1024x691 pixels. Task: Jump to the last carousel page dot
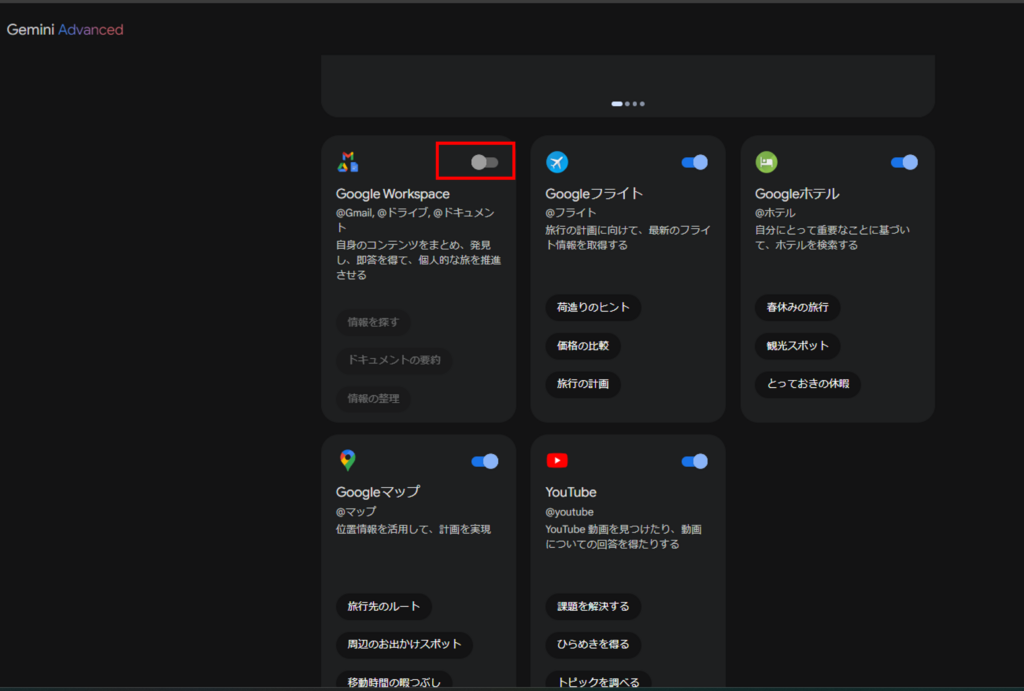[x=642, y=104]
